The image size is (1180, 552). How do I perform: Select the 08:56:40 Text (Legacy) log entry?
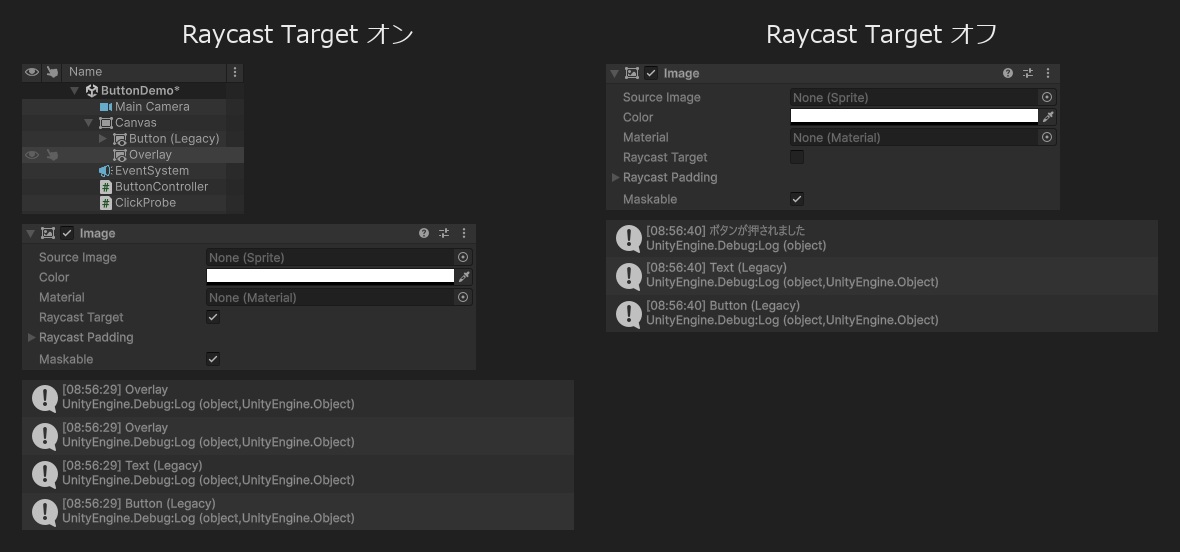(882, 275)
